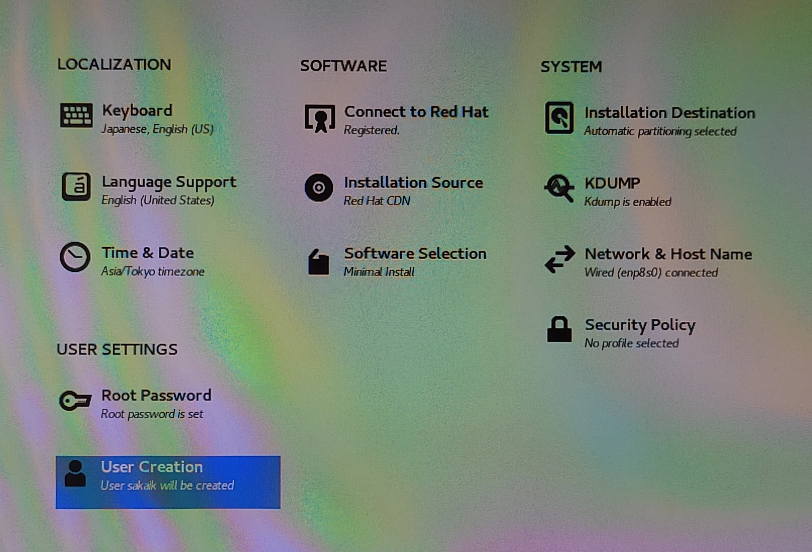Click the 'Registered.' status text
Image resolution: width=812 pixels, height=552 pixels.
(372, 130)
